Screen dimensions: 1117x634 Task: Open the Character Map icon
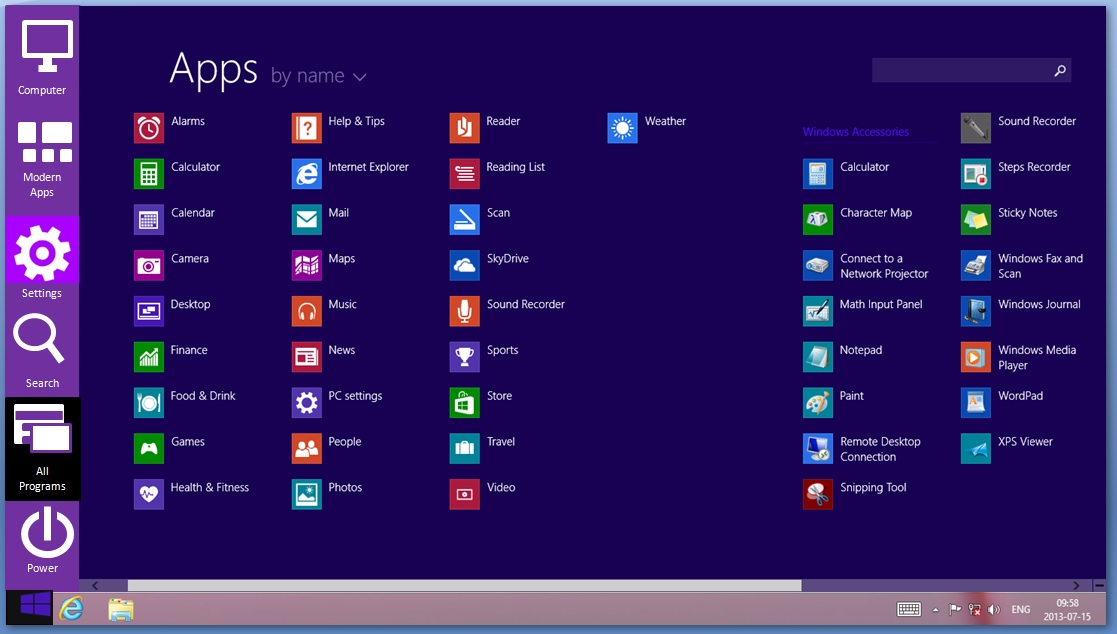817,220
